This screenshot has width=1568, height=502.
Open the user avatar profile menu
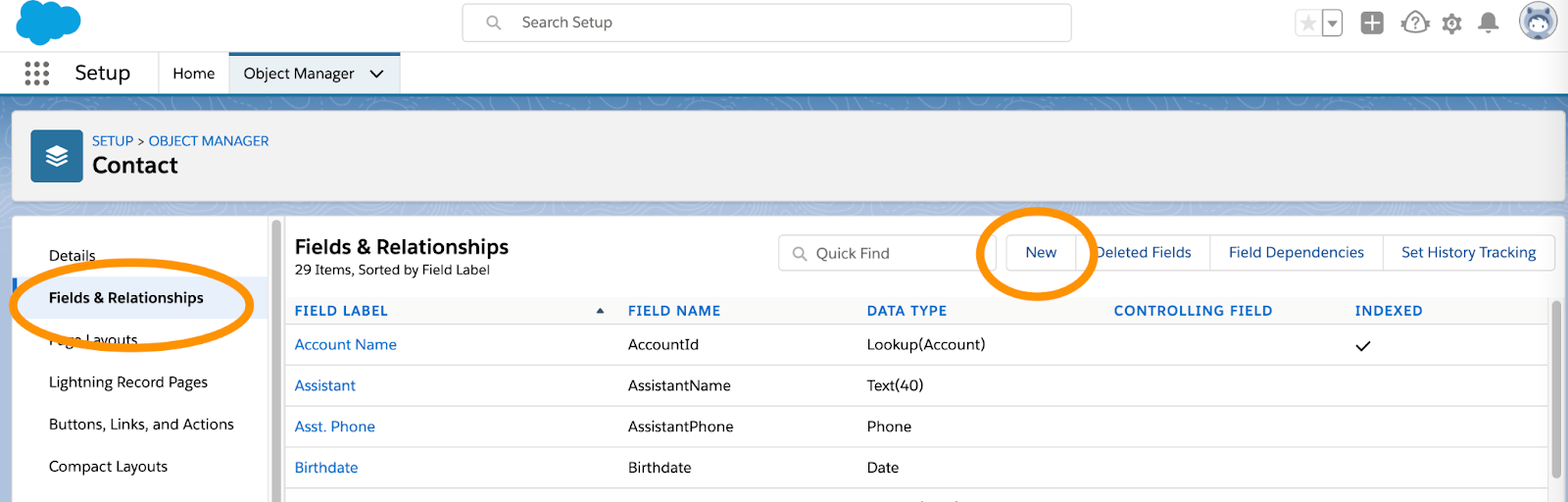point(1538,22)
